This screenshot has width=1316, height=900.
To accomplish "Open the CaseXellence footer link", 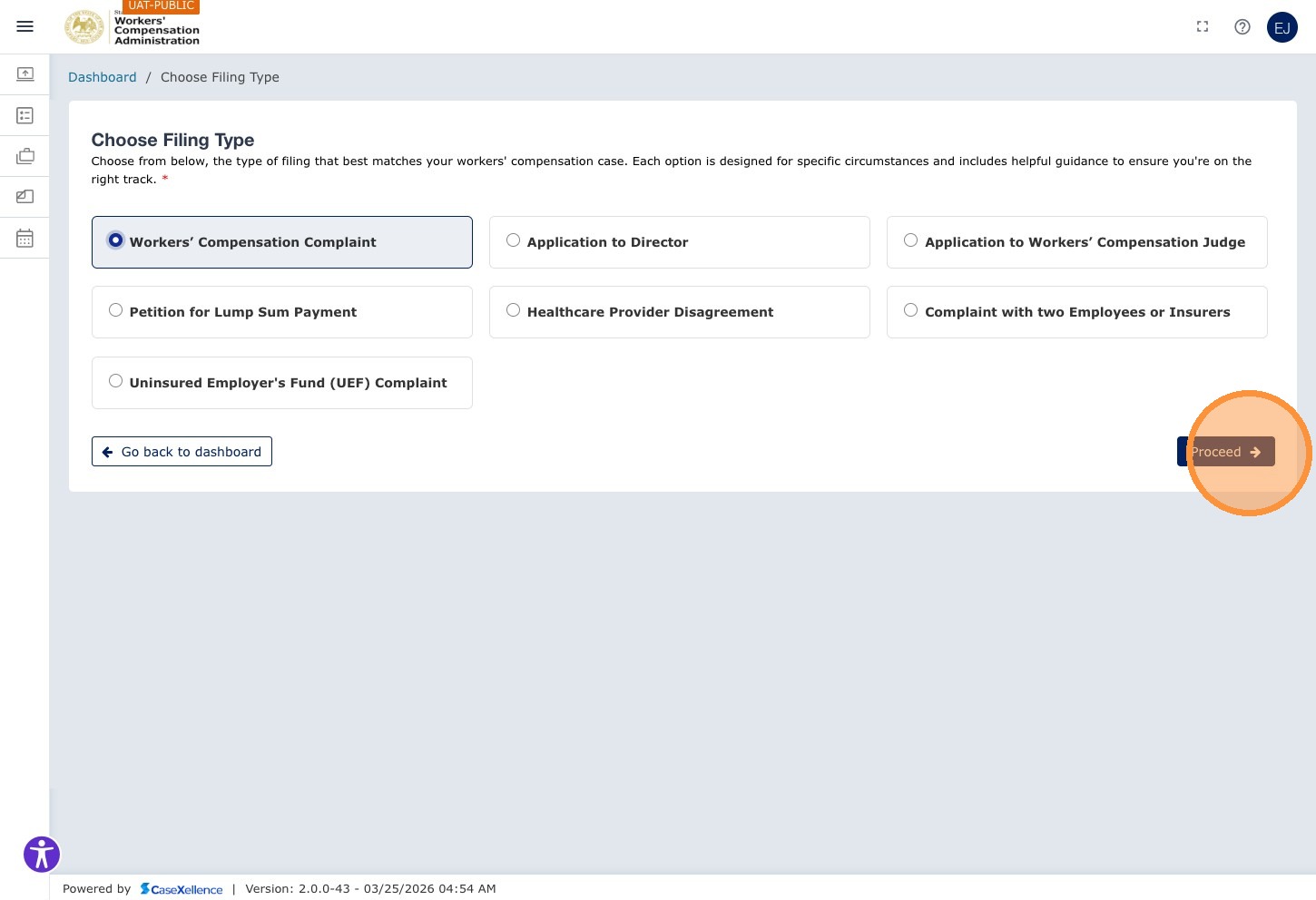I will (x=182, y=889).
